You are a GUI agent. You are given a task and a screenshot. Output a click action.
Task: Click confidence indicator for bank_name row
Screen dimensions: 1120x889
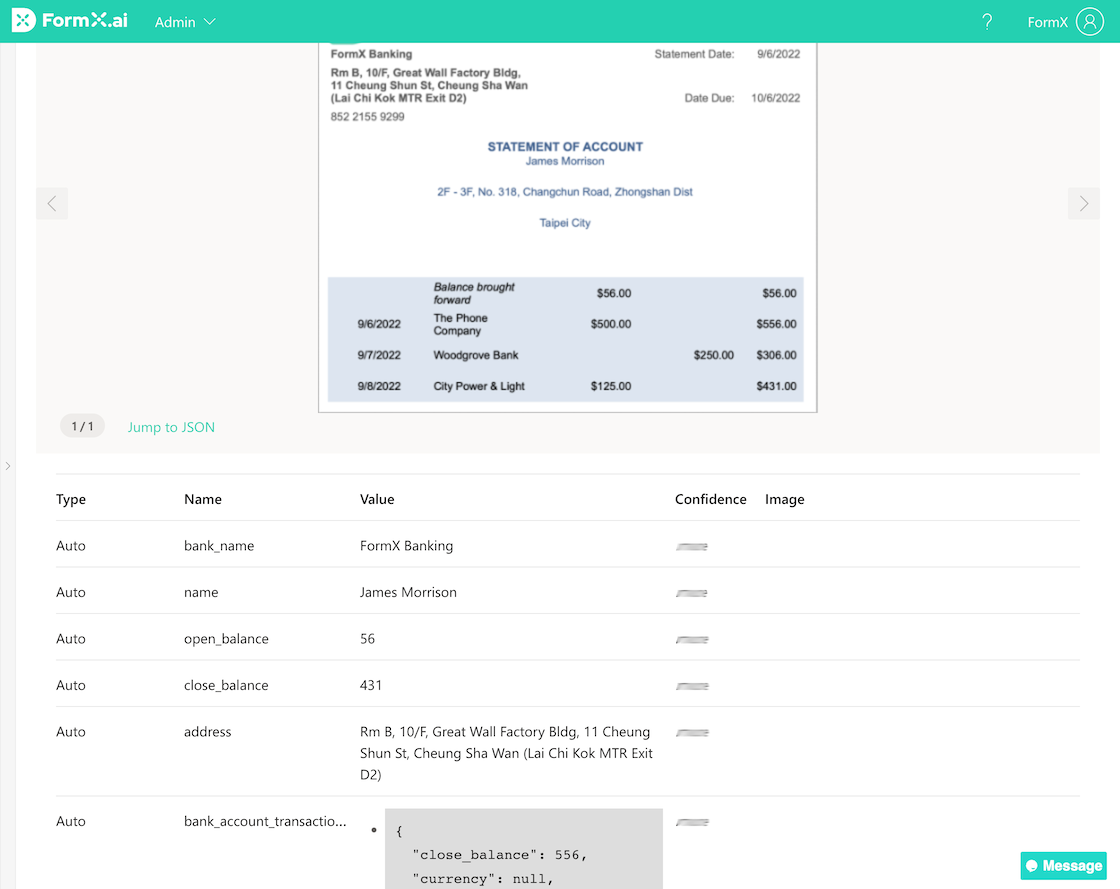[691, 547]
